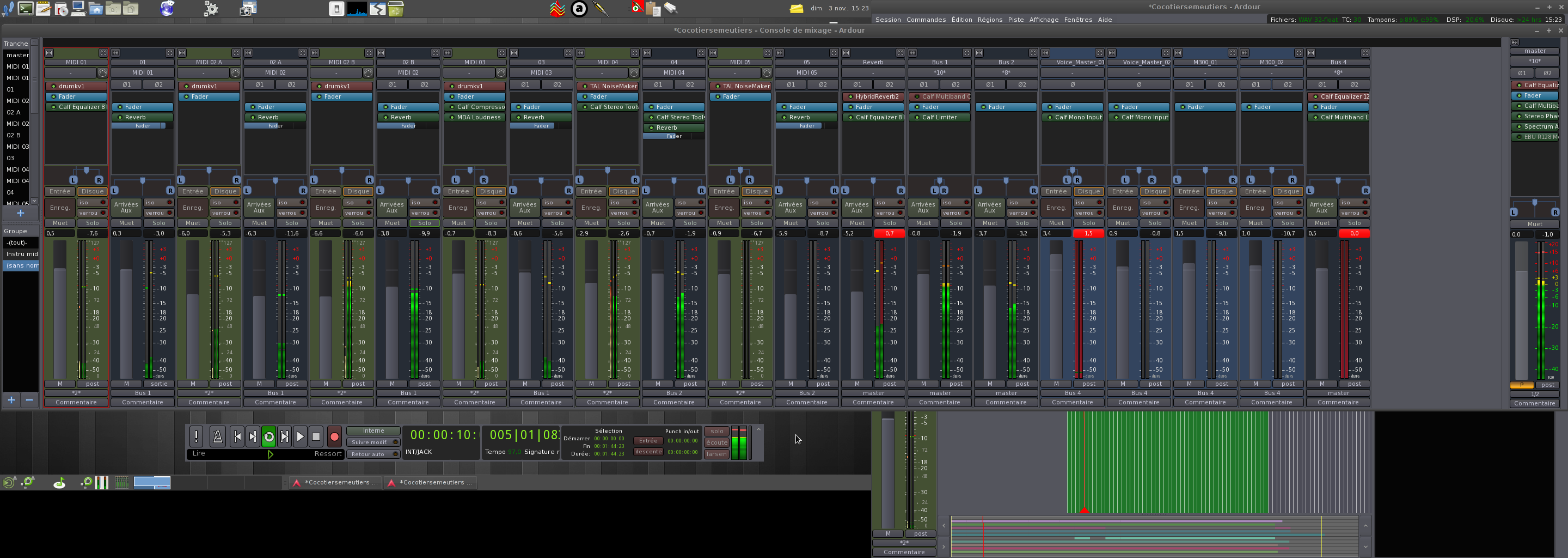Toggle width of MIDI 02 A strip

(x=182, y=53)
